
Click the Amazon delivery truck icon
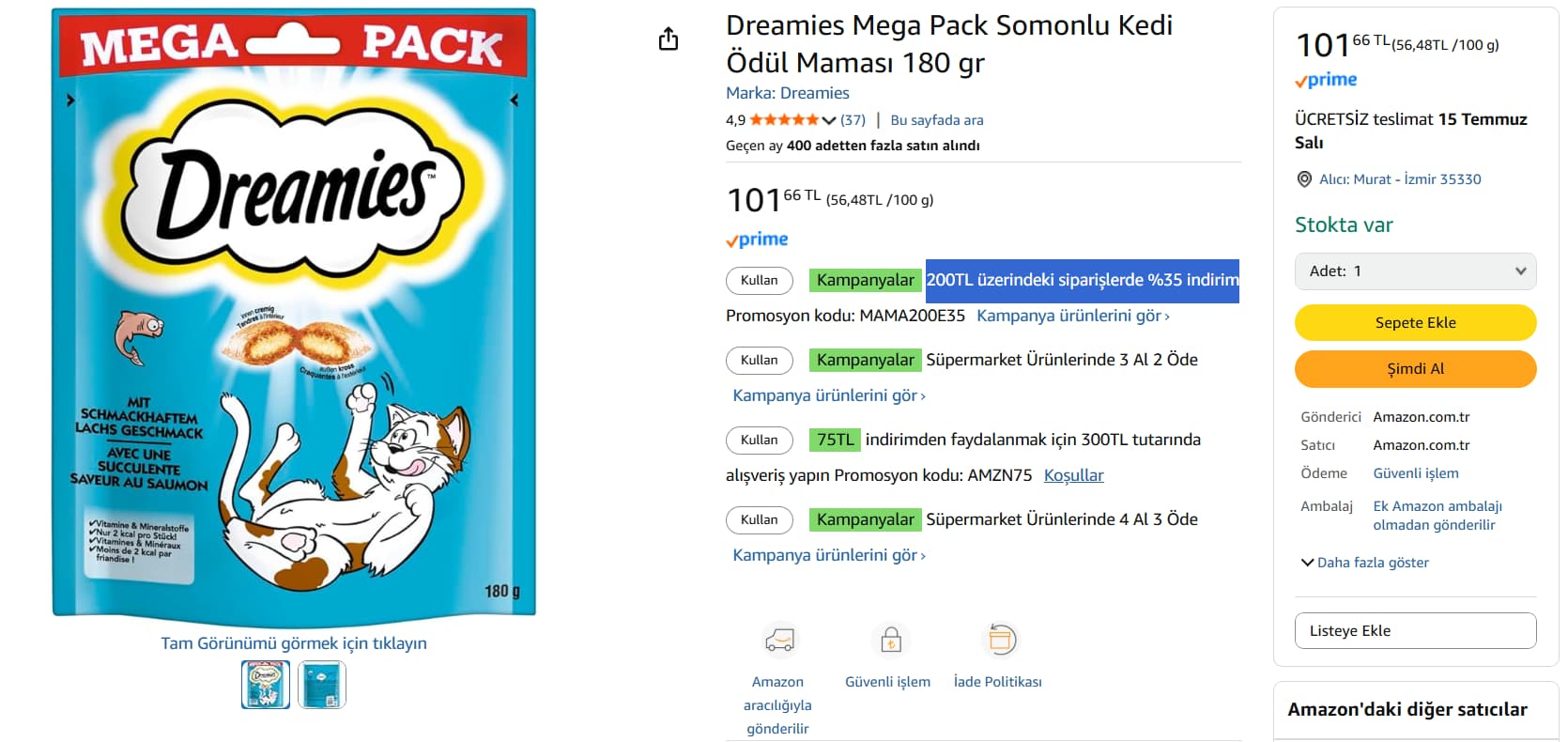(778, 641)
